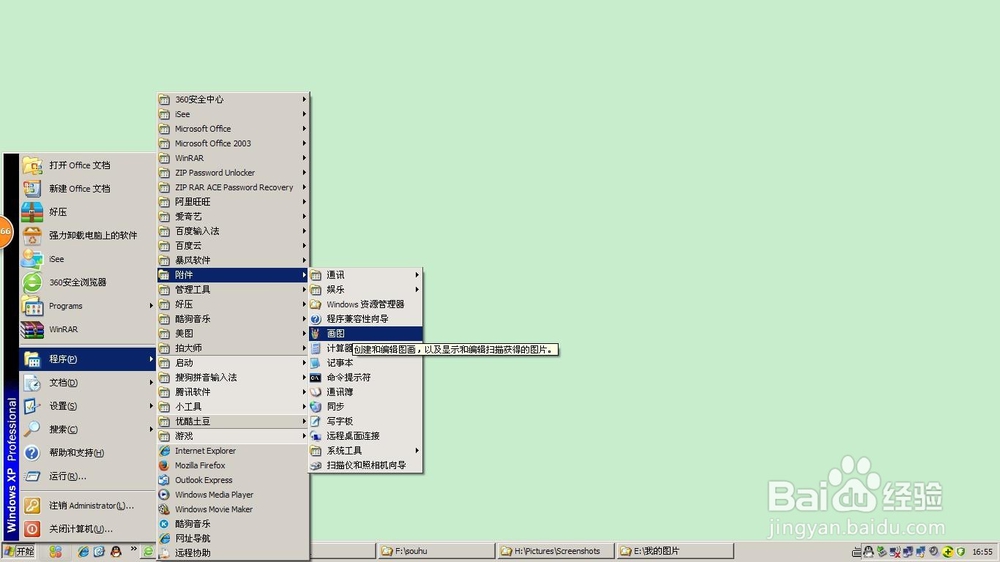Open 扫描仪和照相机向导 wizard
Screen dimensions: 1000x562
tap(365, 466)
